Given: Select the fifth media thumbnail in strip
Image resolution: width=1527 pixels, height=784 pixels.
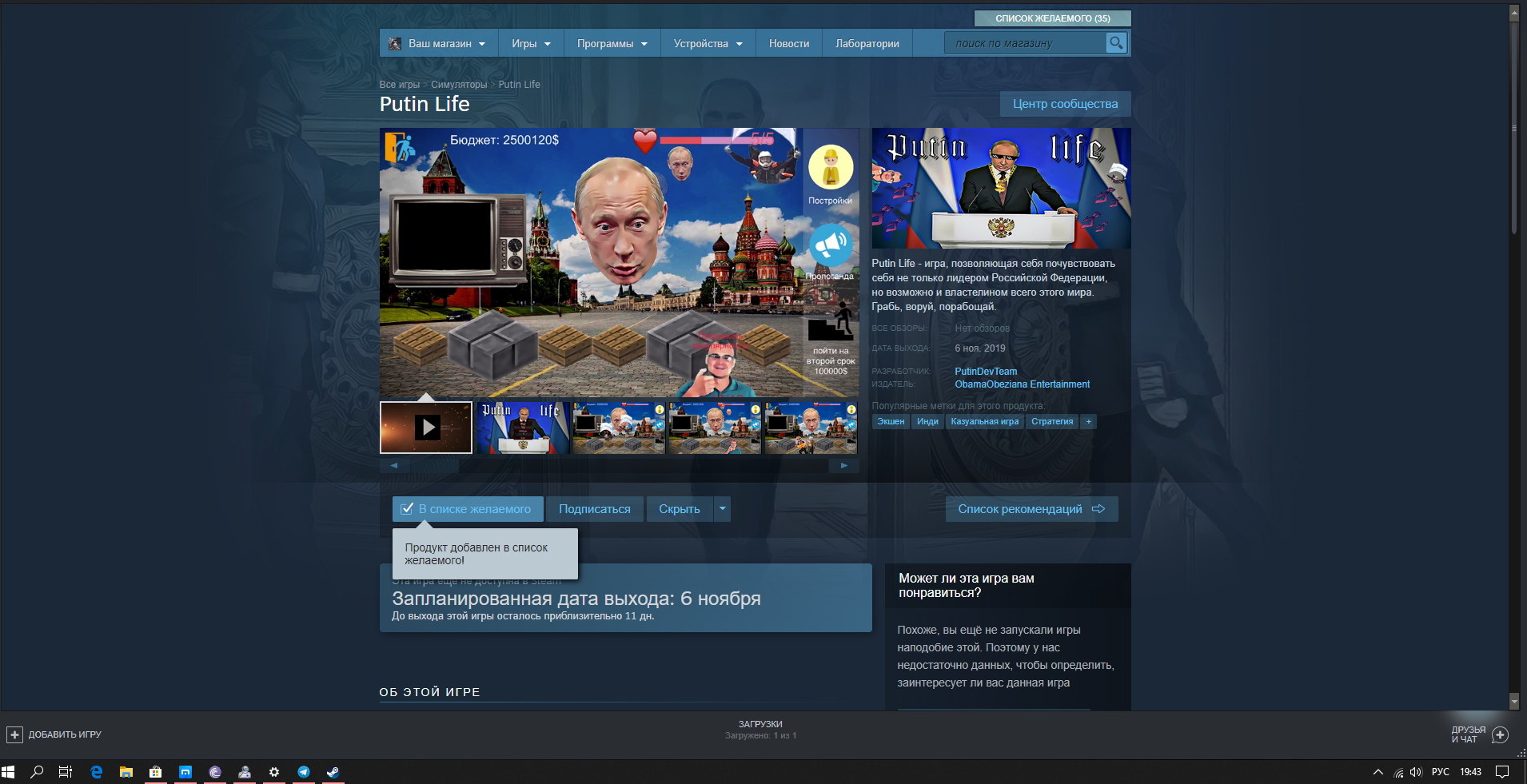Looking at the screenshot, I should coord(811,428).
